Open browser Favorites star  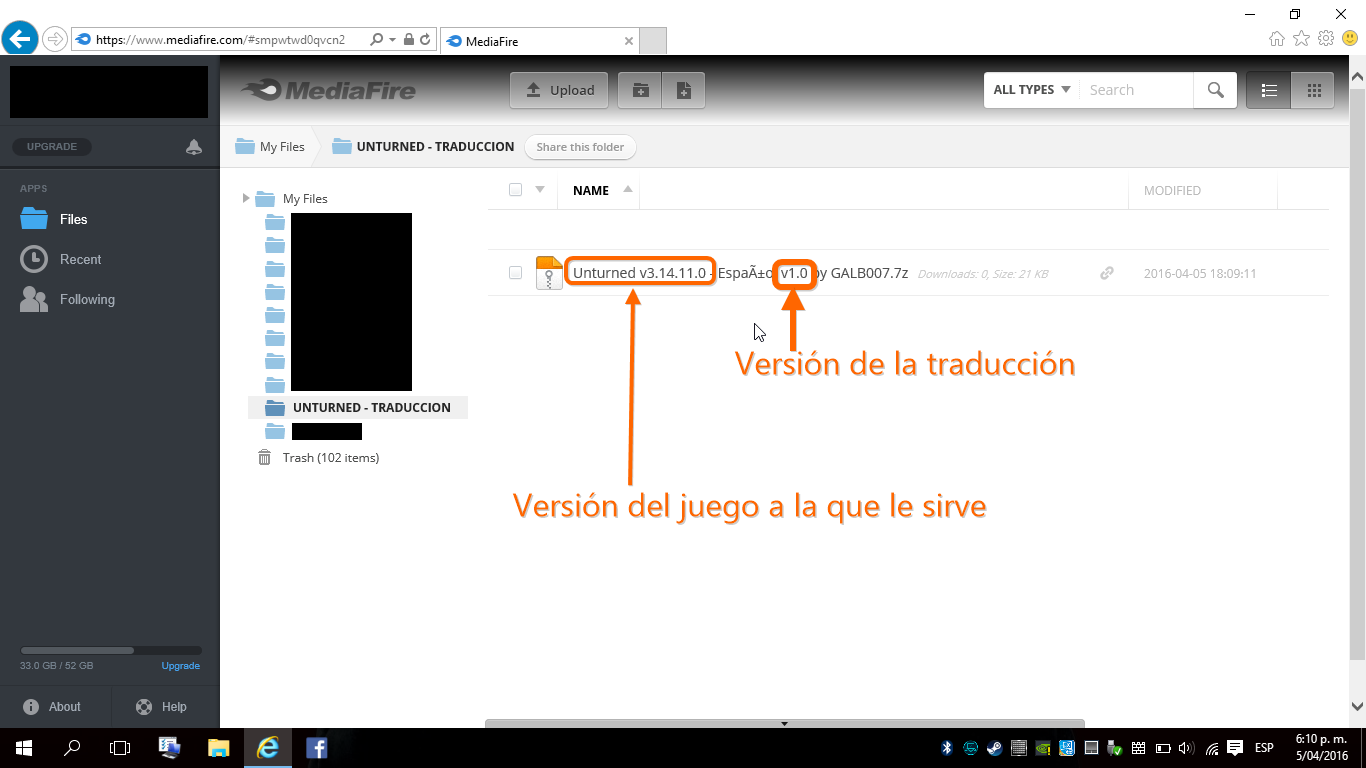click(x=1301, y=39)
